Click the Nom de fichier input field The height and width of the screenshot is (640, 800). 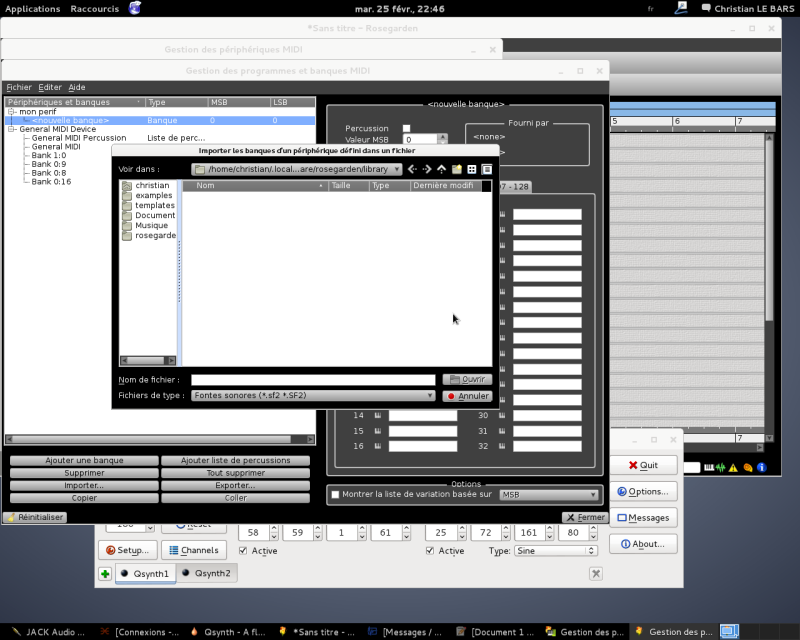(x=313, y=380)
